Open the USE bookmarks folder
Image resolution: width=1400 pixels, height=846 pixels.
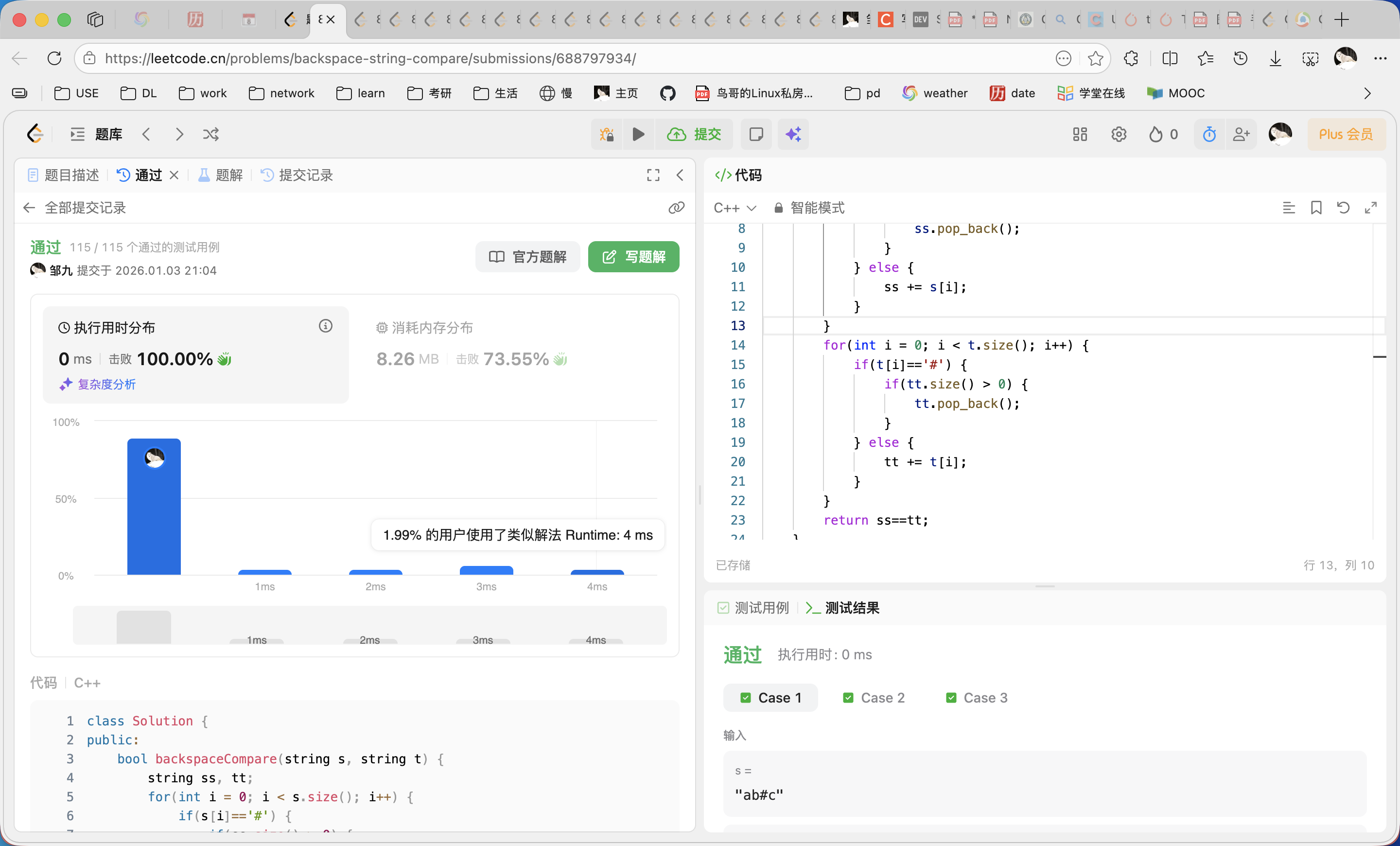click(x=77, y=93)
